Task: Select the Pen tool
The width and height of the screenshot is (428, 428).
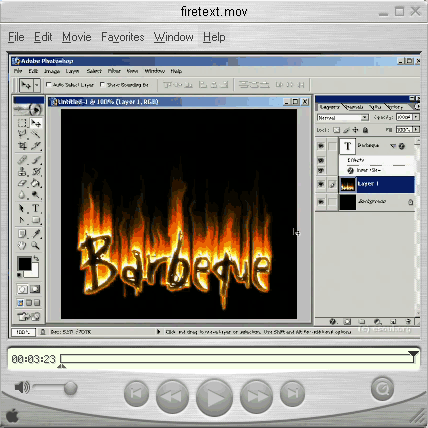Action: [x=22, y=220]
